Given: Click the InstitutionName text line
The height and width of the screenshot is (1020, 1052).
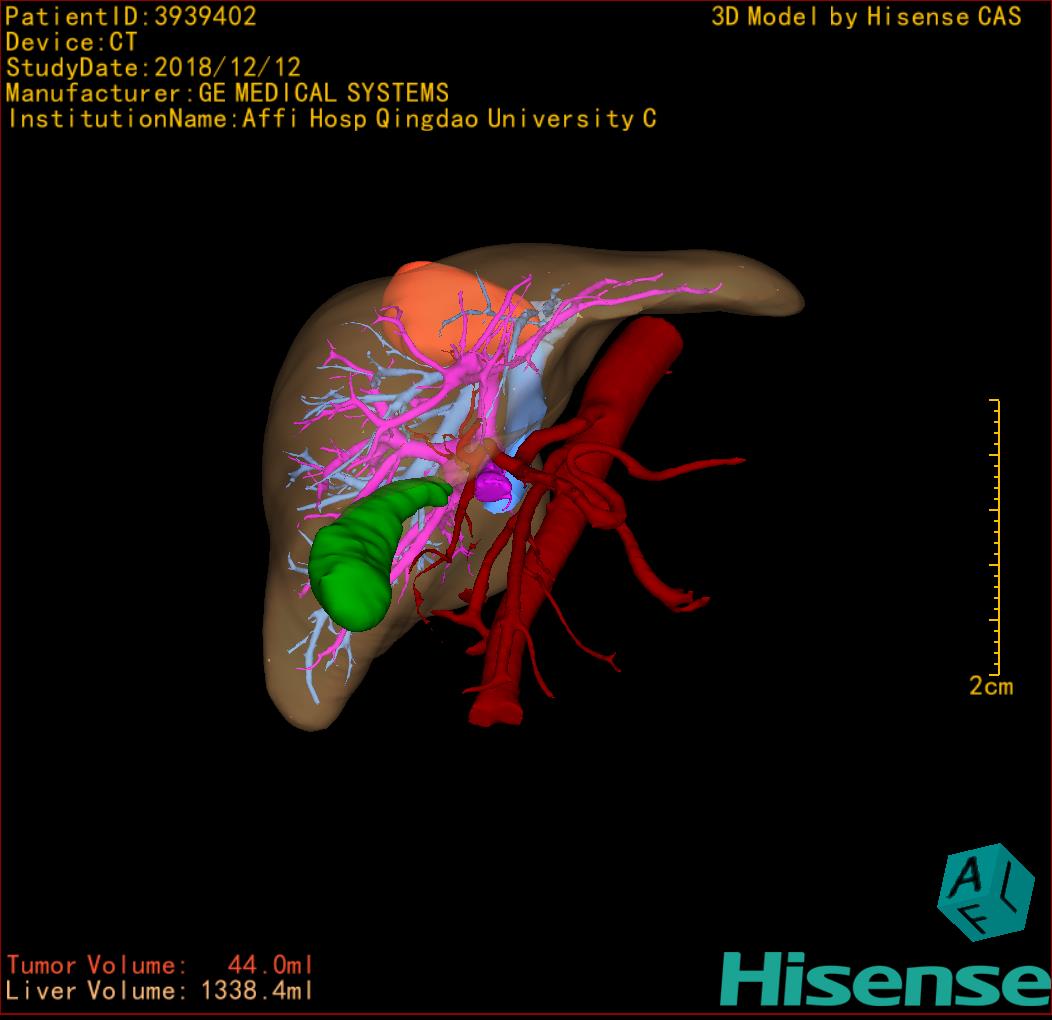Looking at the screenshot, I should coord(331,119).
